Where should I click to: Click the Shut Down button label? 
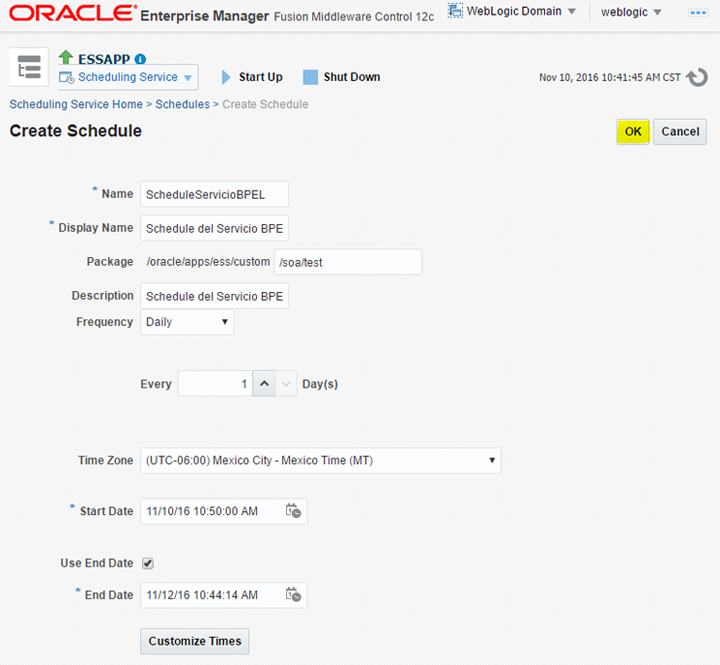coord(352,77)
